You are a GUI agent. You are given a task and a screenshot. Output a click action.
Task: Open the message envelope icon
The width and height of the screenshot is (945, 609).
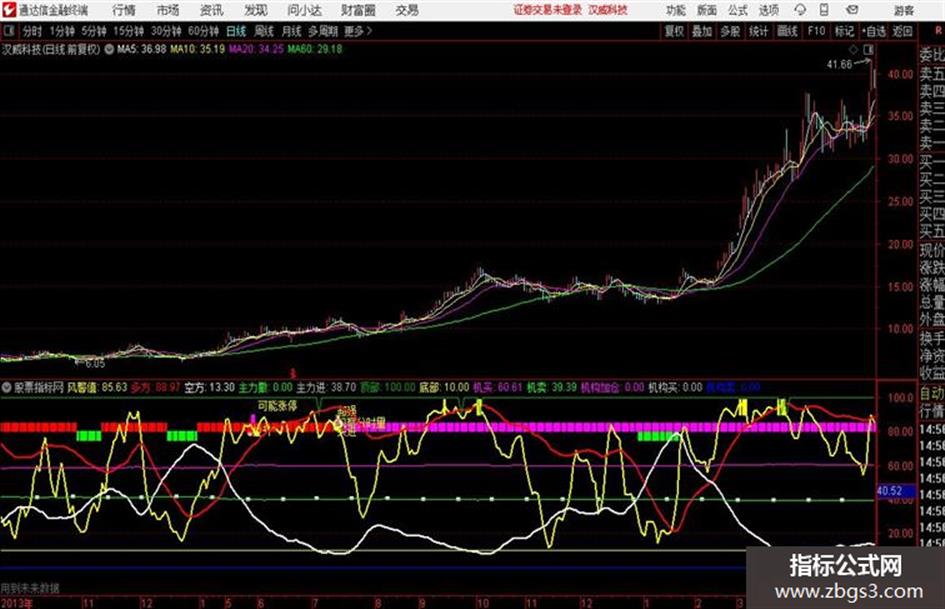coord(852,10)
